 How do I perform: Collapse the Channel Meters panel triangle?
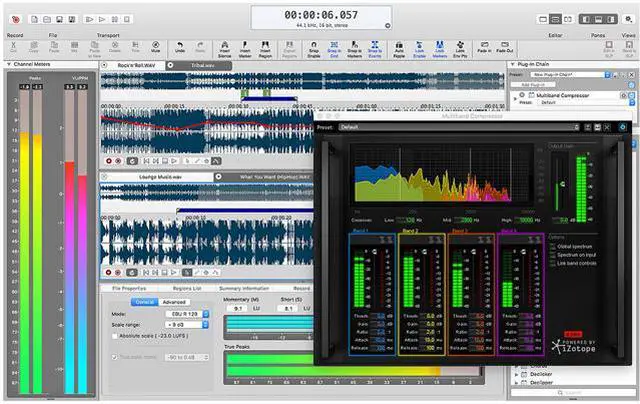(9, 64)
